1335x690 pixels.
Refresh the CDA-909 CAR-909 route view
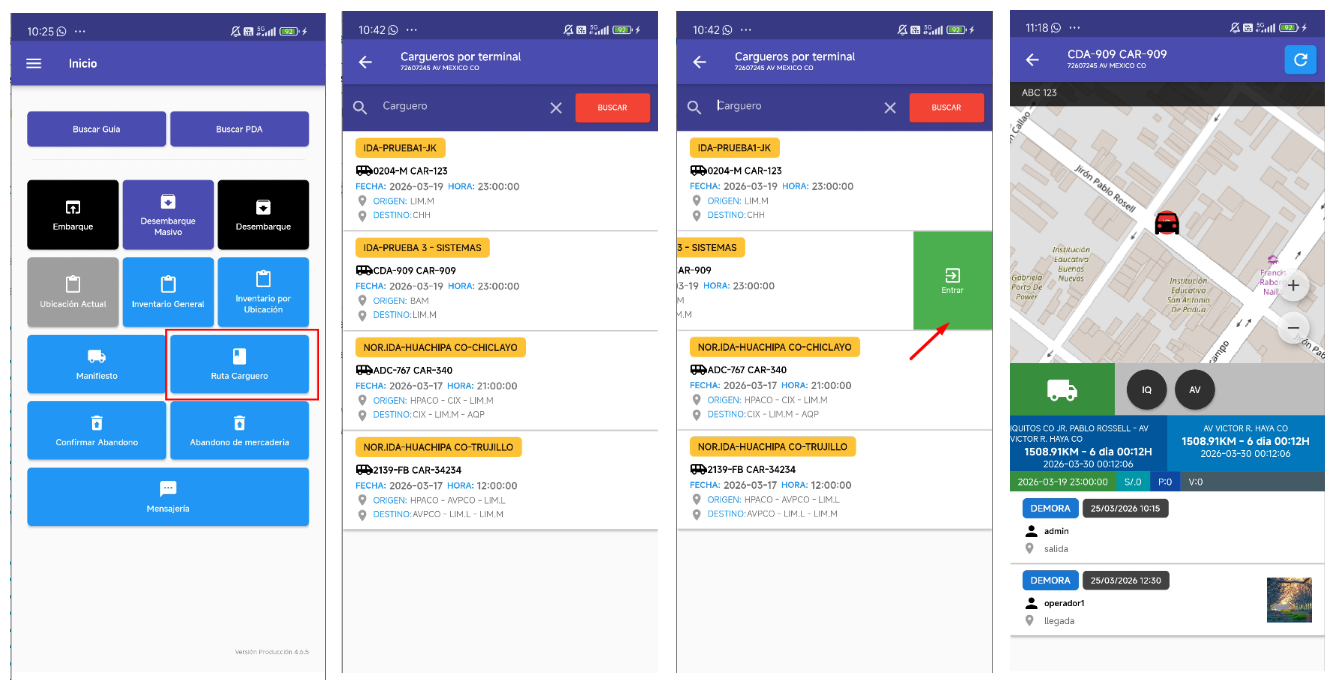(1300, 60)
